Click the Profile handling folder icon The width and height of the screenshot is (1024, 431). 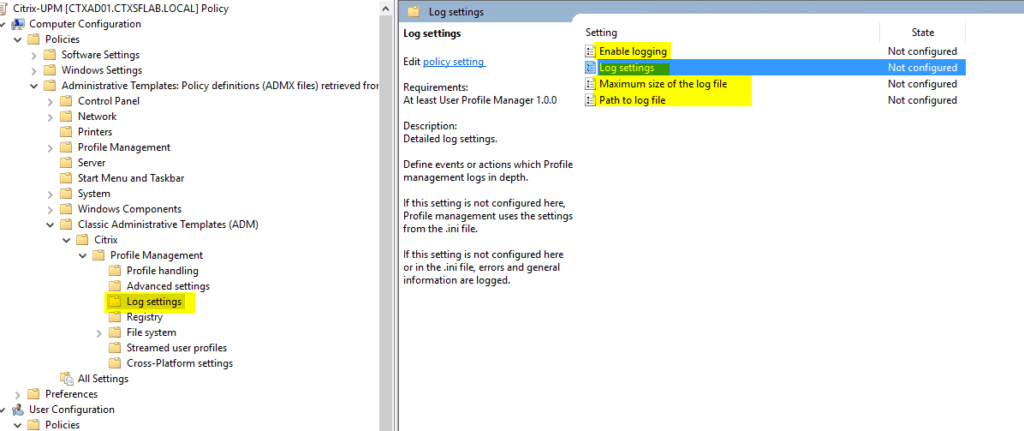(x=115, y=270)
